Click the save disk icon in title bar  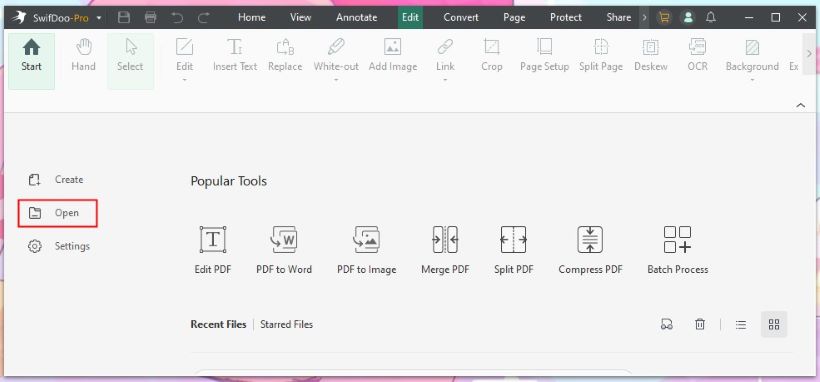pyautogui.click(x=124, y=18)
